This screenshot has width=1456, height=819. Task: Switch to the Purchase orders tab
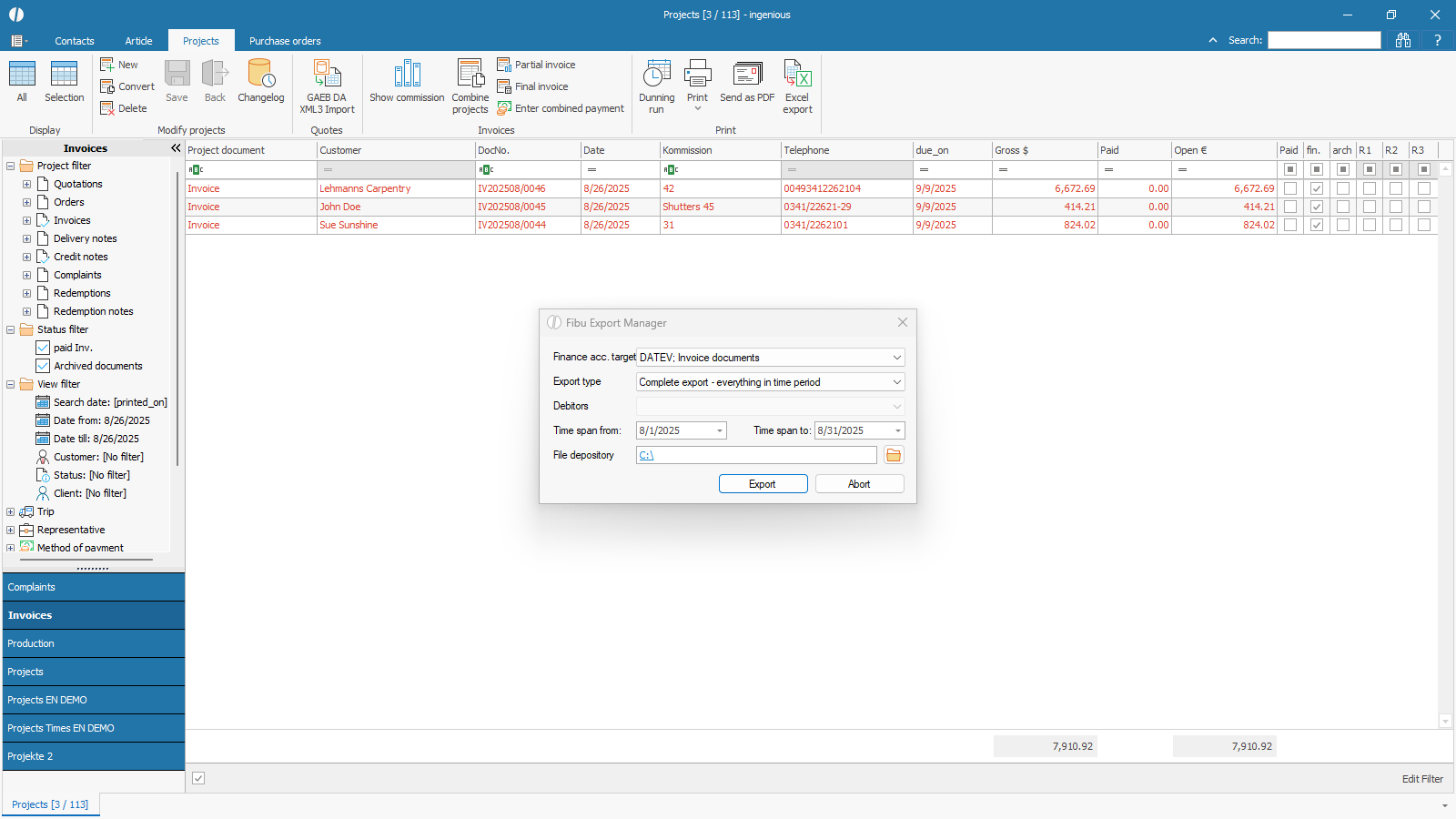click(285, 41)
